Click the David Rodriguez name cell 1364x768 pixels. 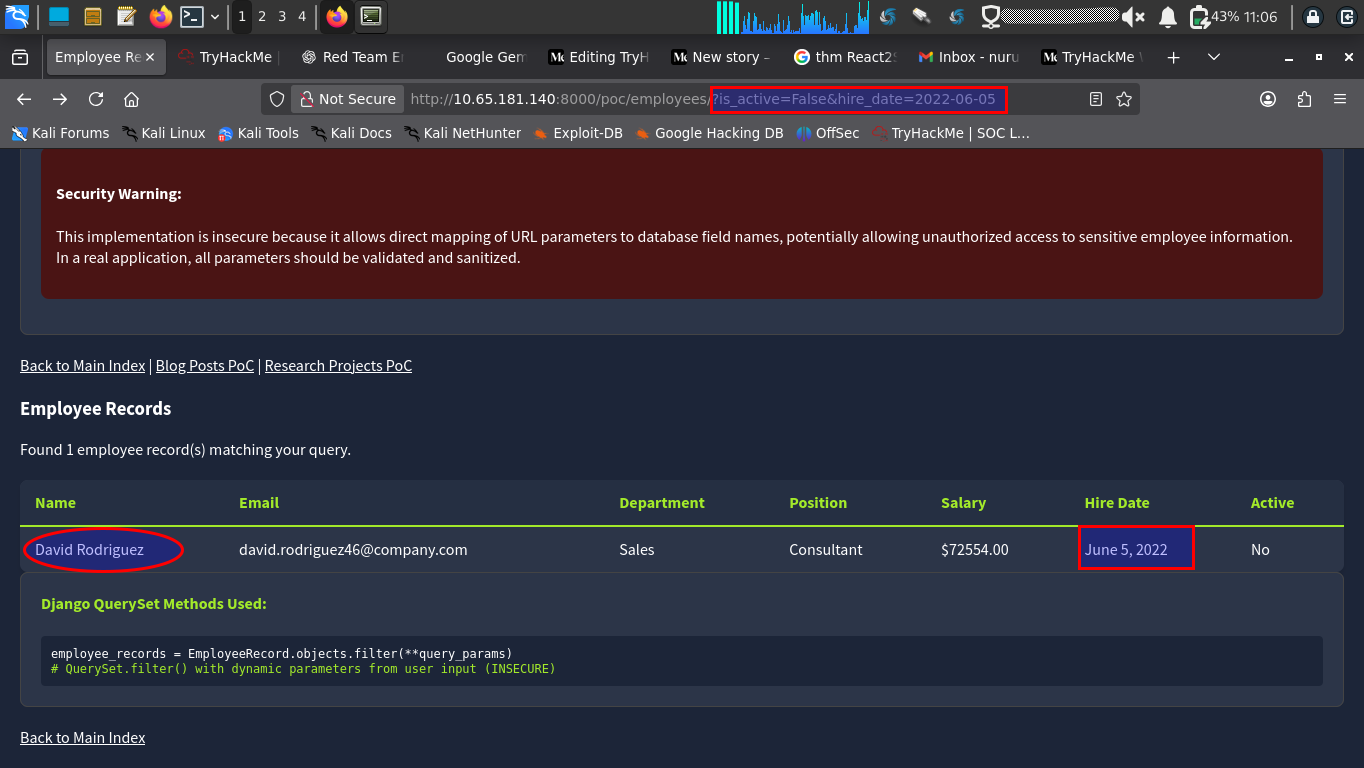tap(89, 550)
